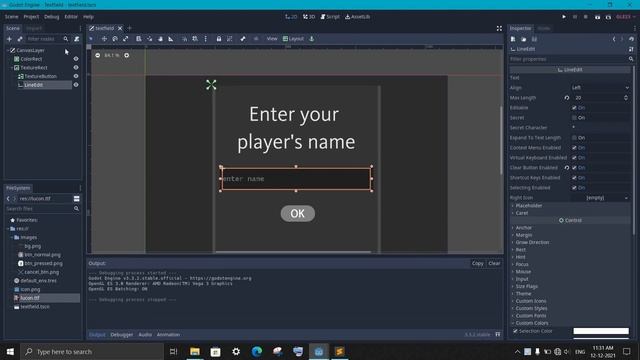Open the Debug menu

point(51,17)
